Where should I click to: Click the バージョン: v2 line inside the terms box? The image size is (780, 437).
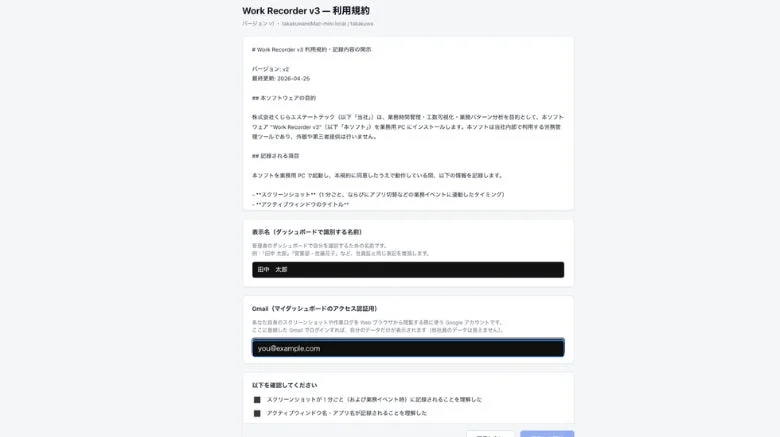click(x=270, y=69)
